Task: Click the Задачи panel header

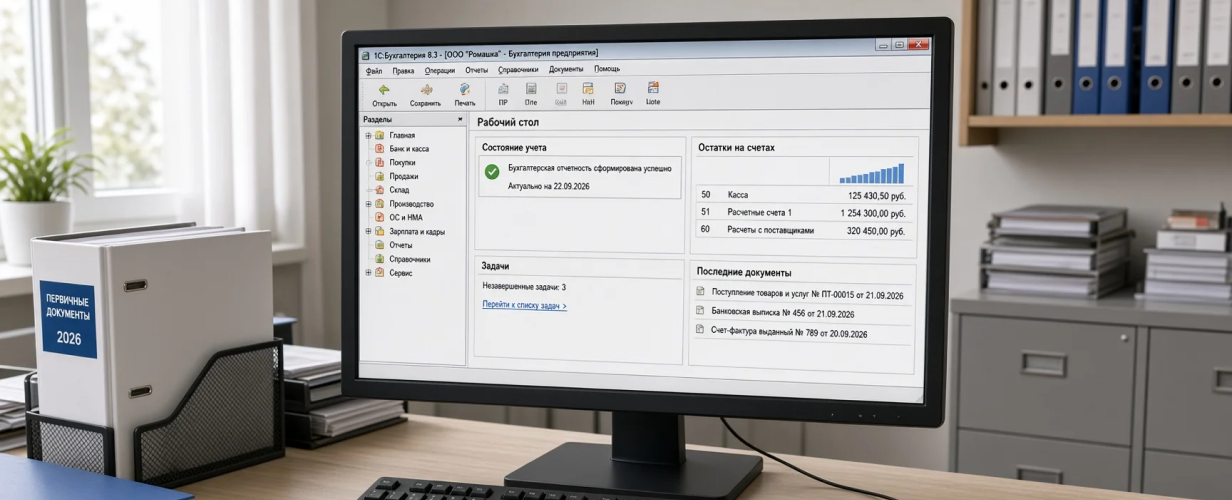Action: (x=495, y=266)
